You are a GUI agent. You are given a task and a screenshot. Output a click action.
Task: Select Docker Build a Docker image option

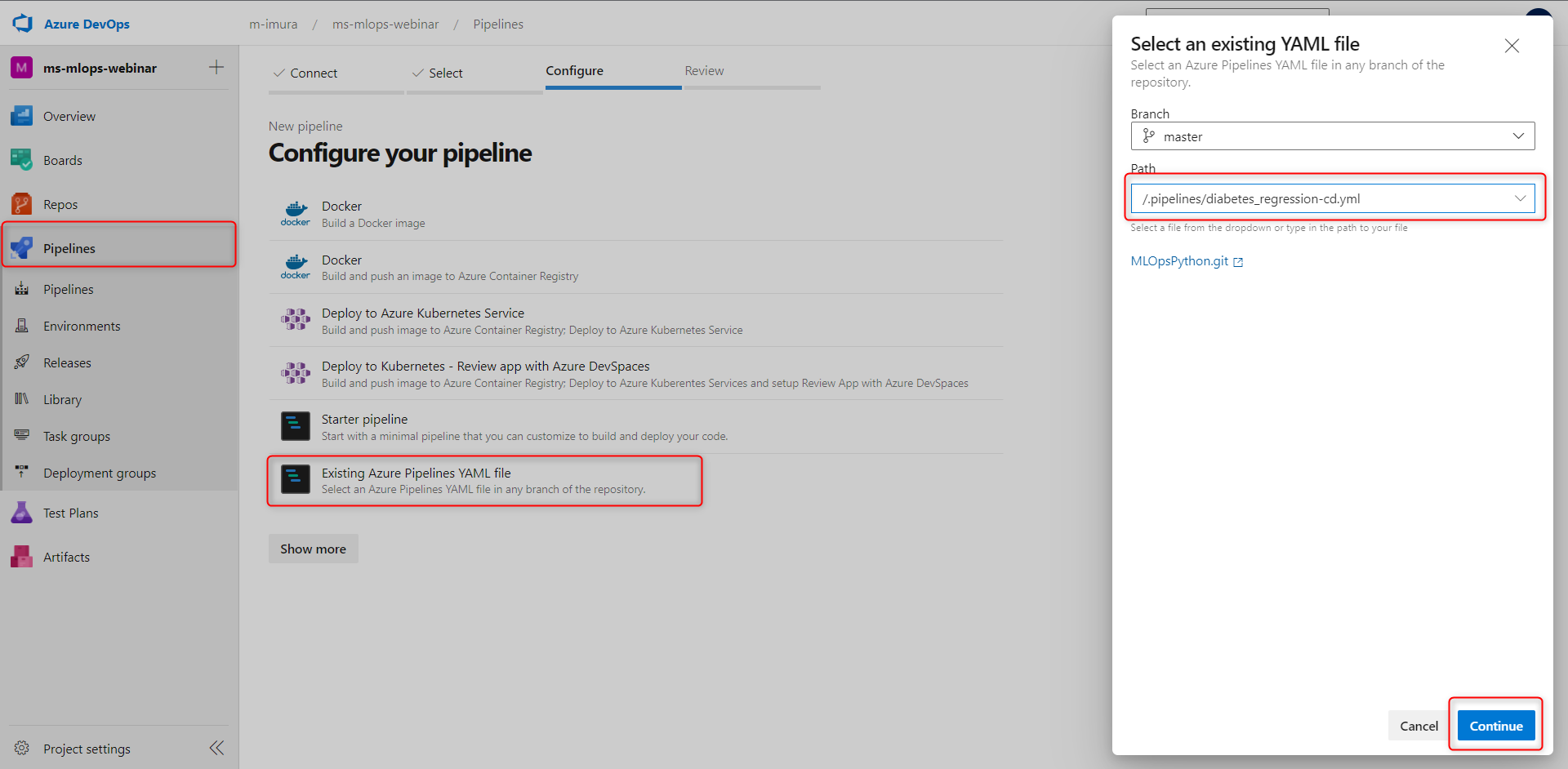click(636, 214)
